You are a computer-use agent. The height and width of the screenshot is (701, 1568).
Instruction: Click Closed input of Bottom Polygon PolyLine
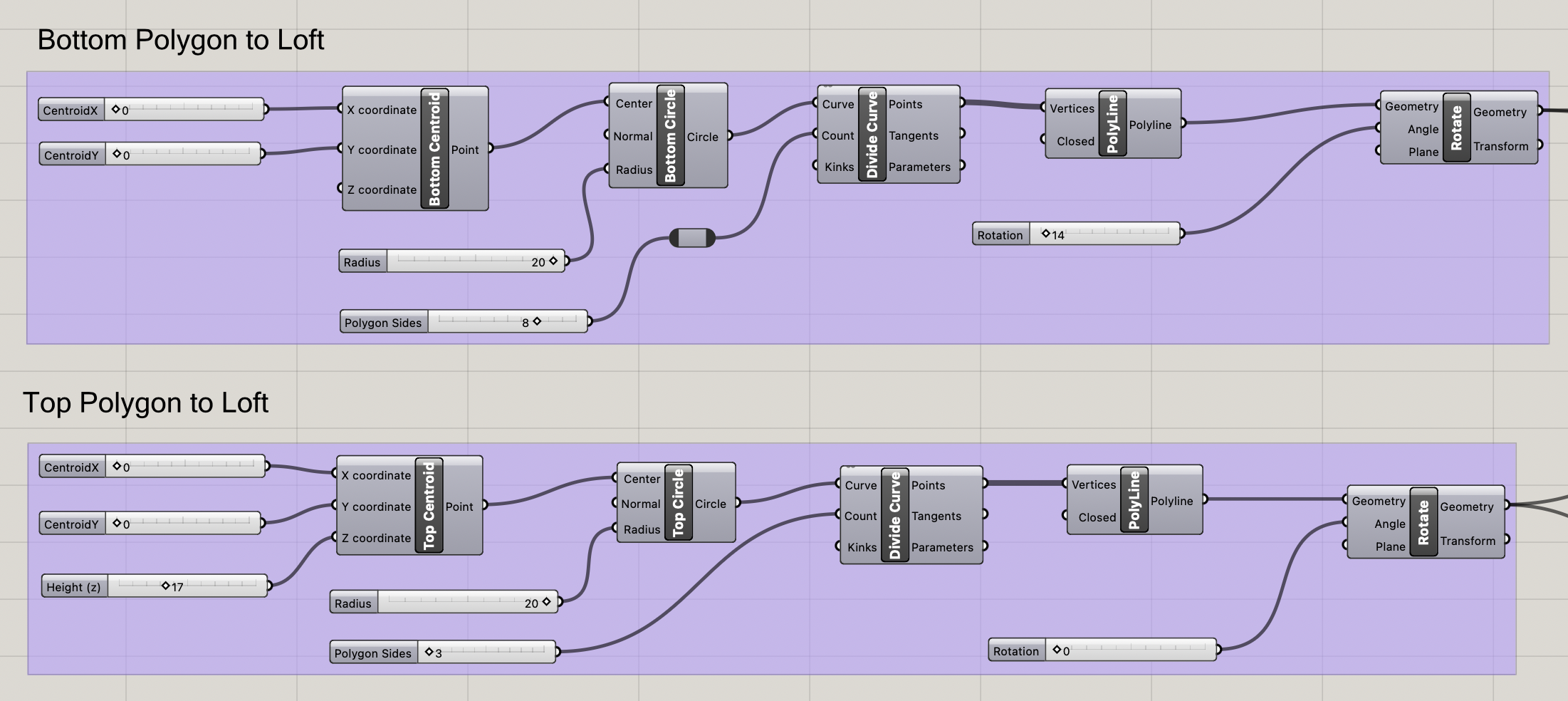pos(1075,141)
